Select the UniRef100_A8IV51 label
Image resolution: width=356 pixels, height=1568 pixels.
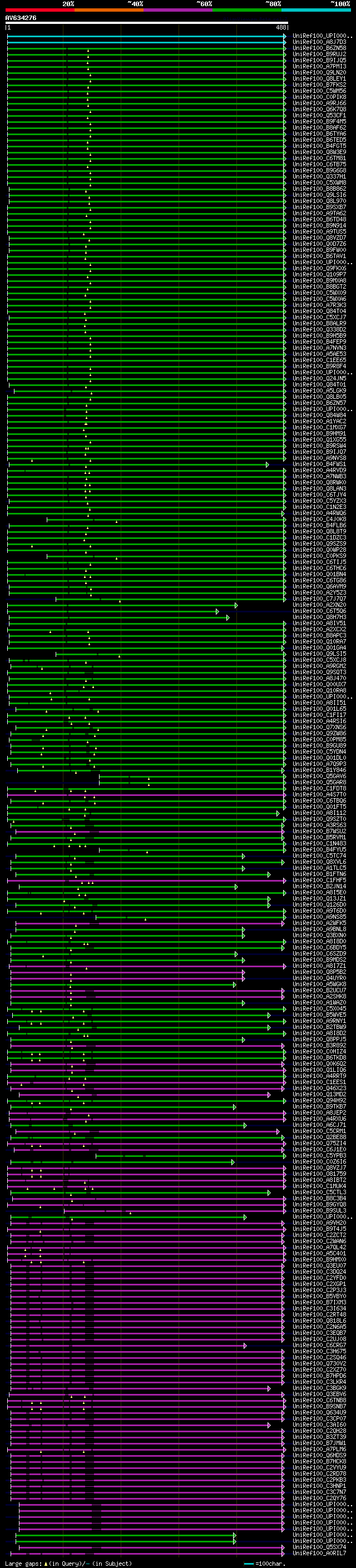pyautogui.click(x=319, y=624)
